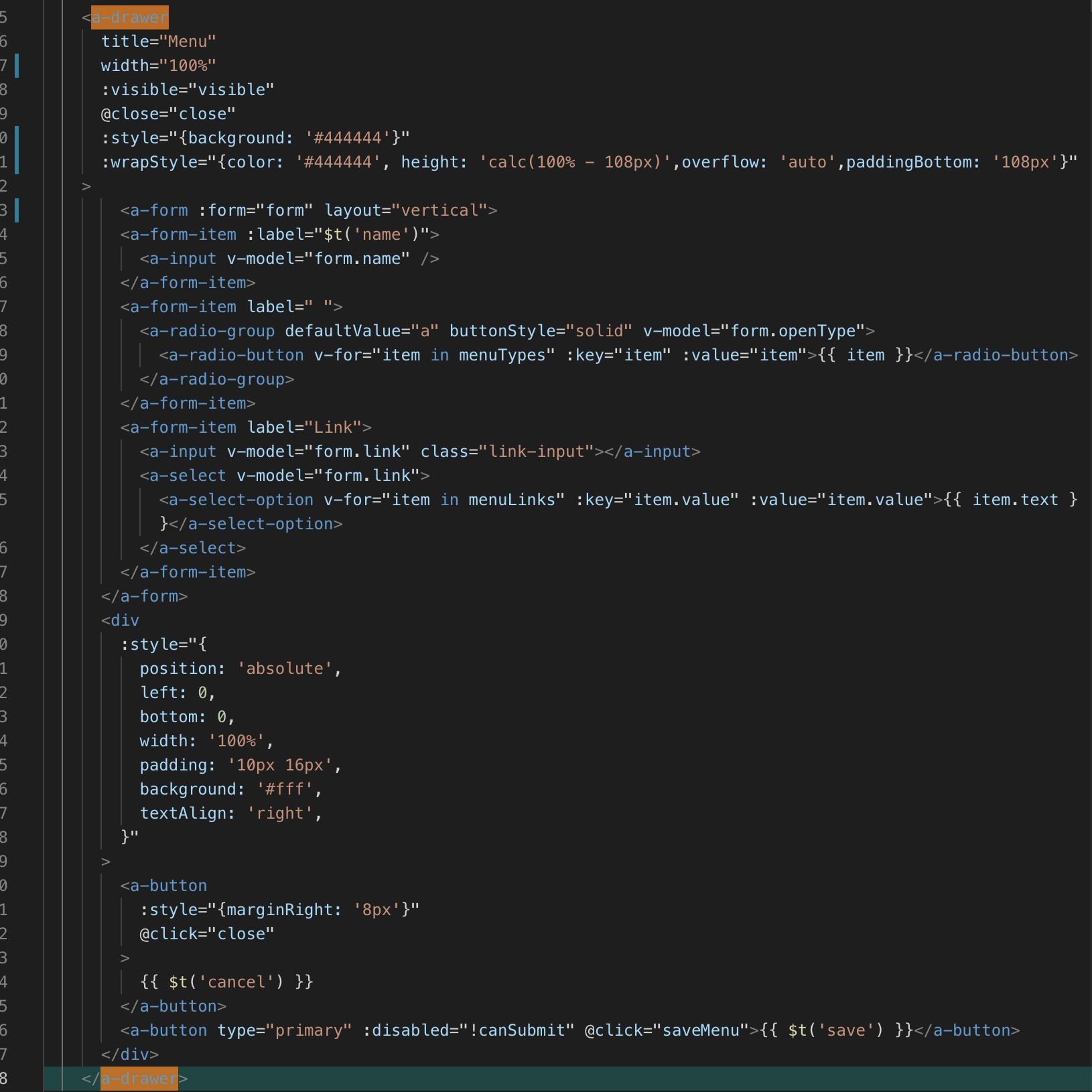Click the closing a-select-option tag
The image size is (1092, 1092).
(x=256, y=524)
